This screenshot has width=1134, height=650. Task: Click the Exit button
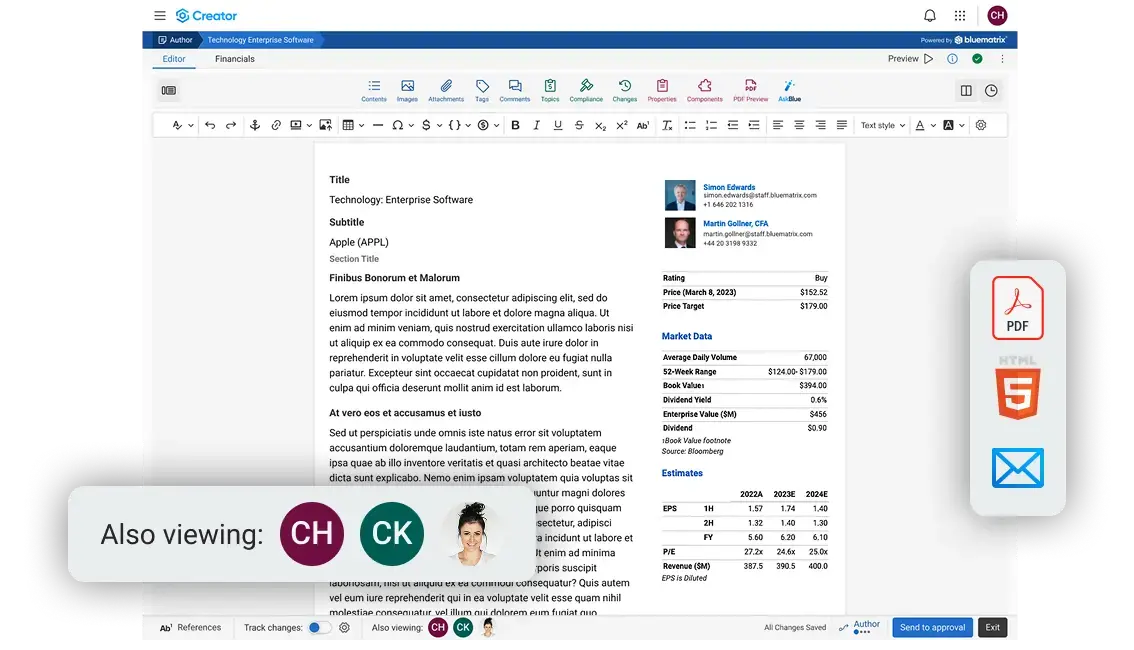point(992,628)
